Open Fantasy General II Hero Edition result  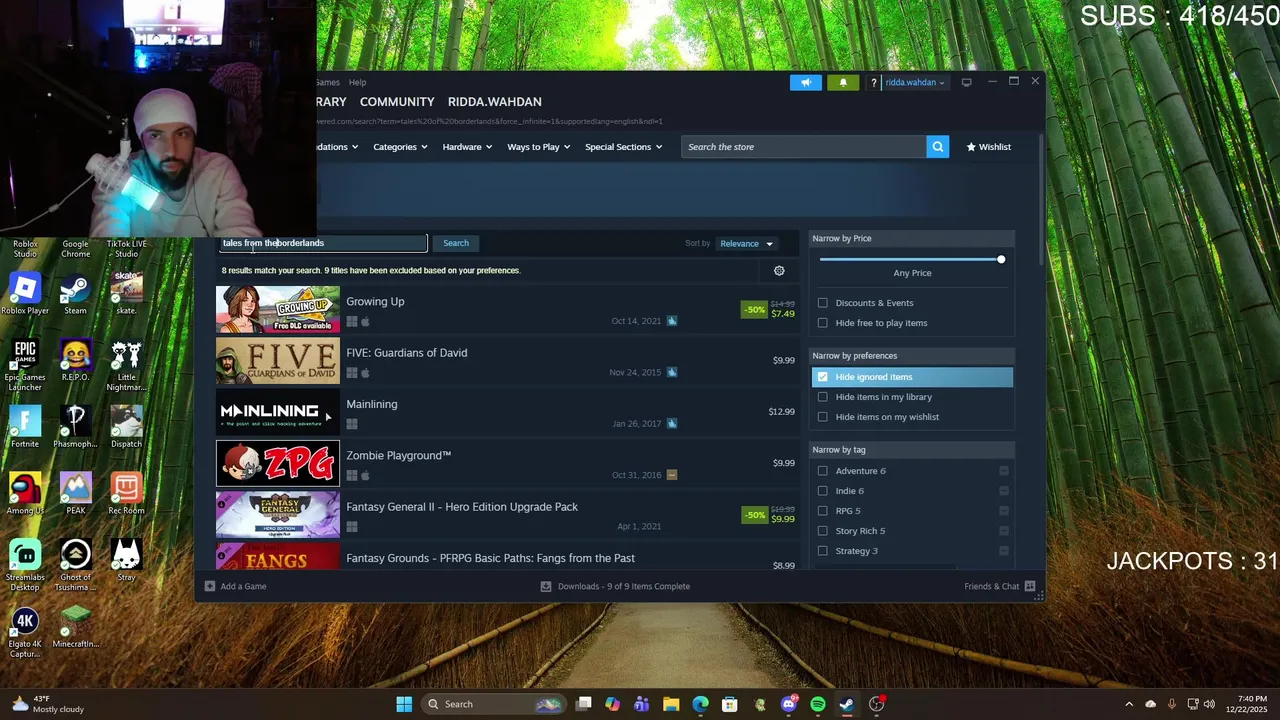point(462,507)
